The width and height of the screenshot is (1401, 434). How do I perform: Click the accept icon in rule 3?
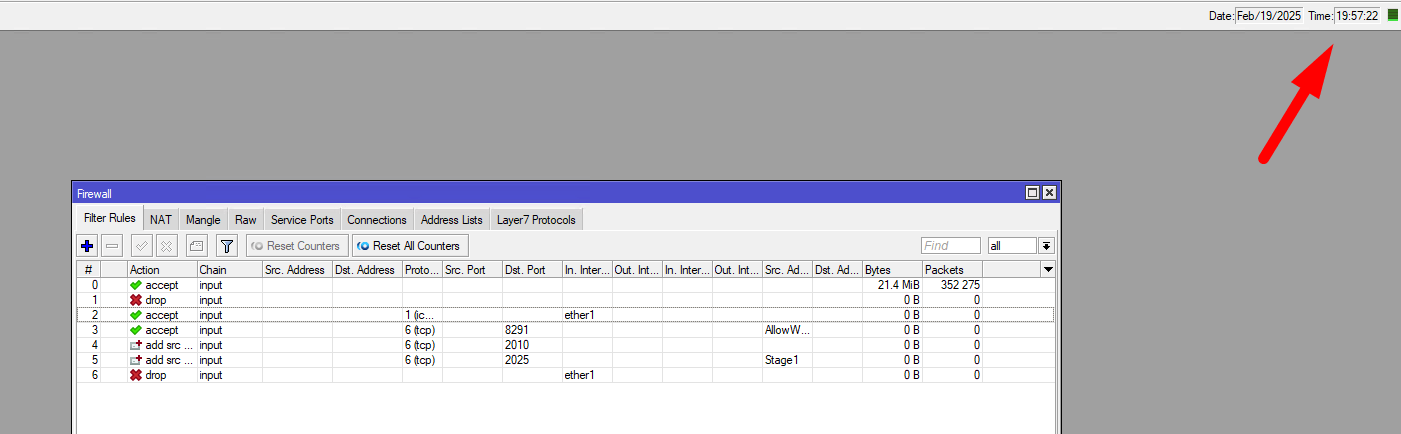pos(136,330)
